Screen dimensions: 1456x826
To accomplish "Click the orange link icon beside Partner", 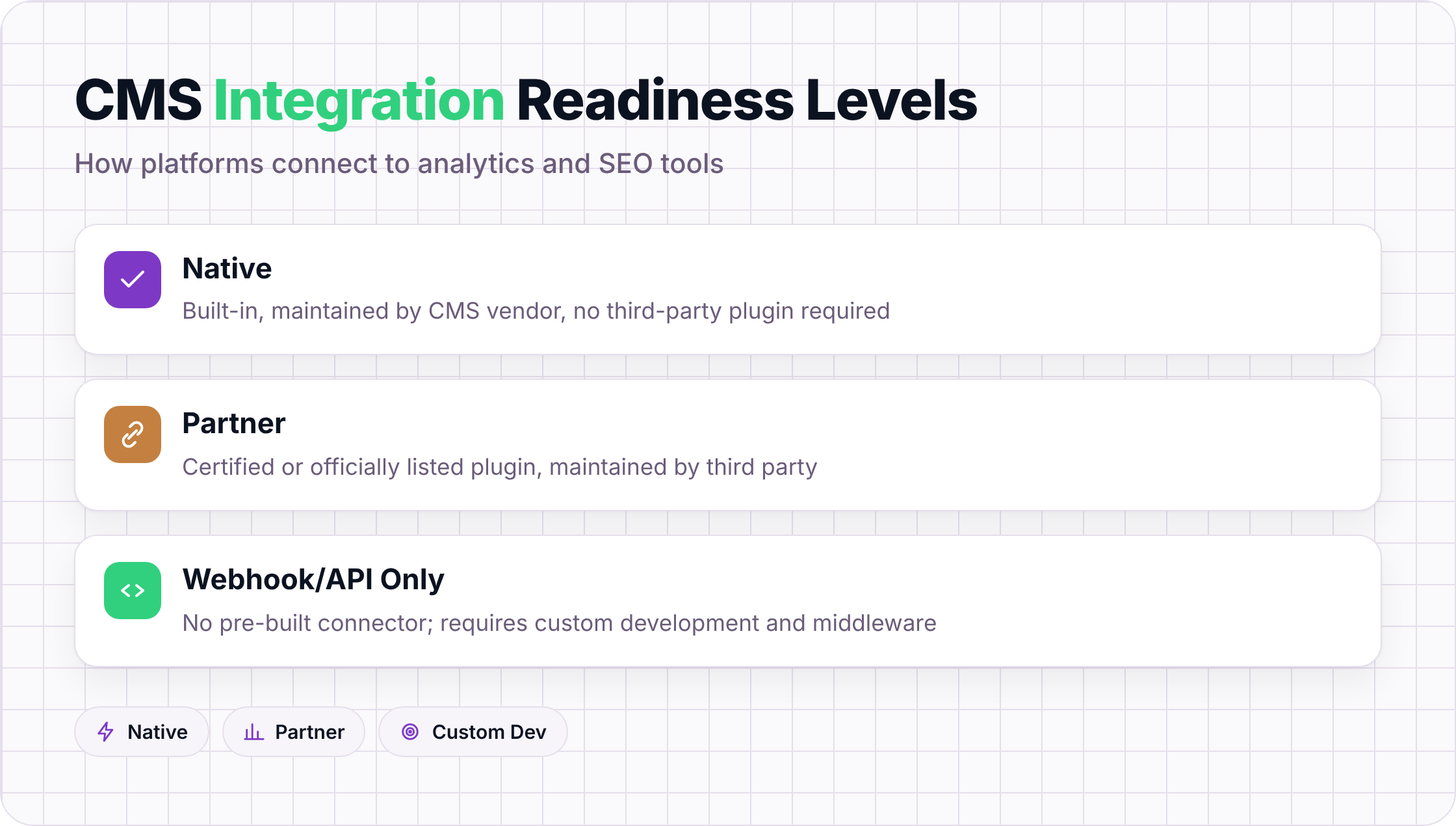I will click(x=133, y=434).
